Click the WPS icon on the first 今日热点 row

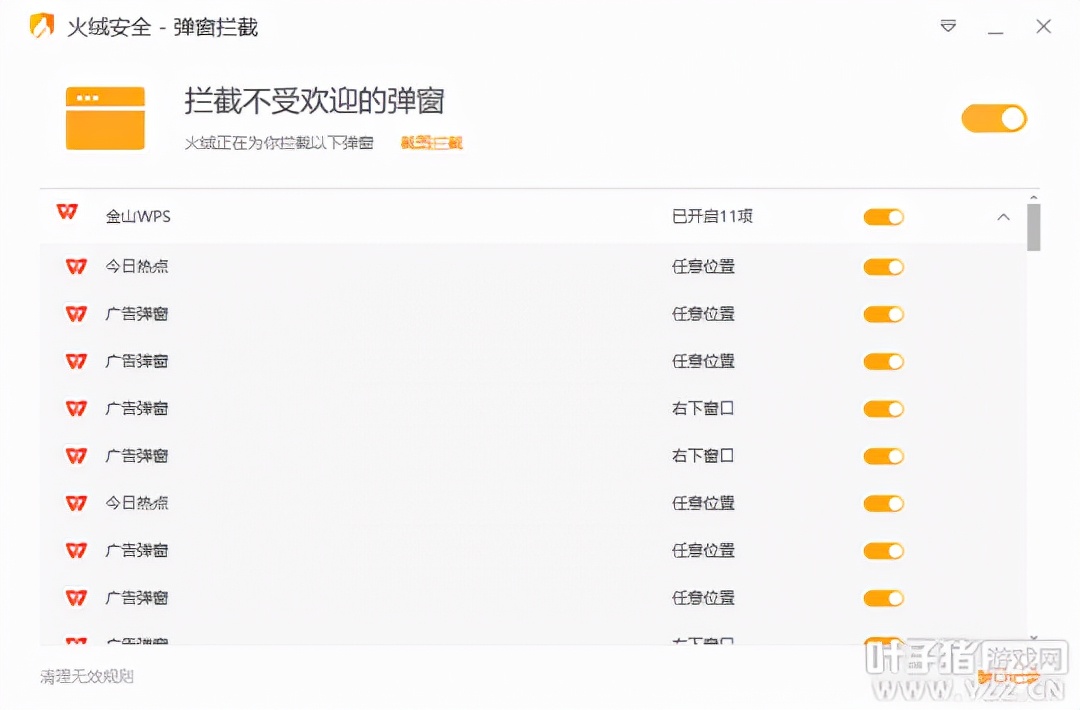[75, 266]
